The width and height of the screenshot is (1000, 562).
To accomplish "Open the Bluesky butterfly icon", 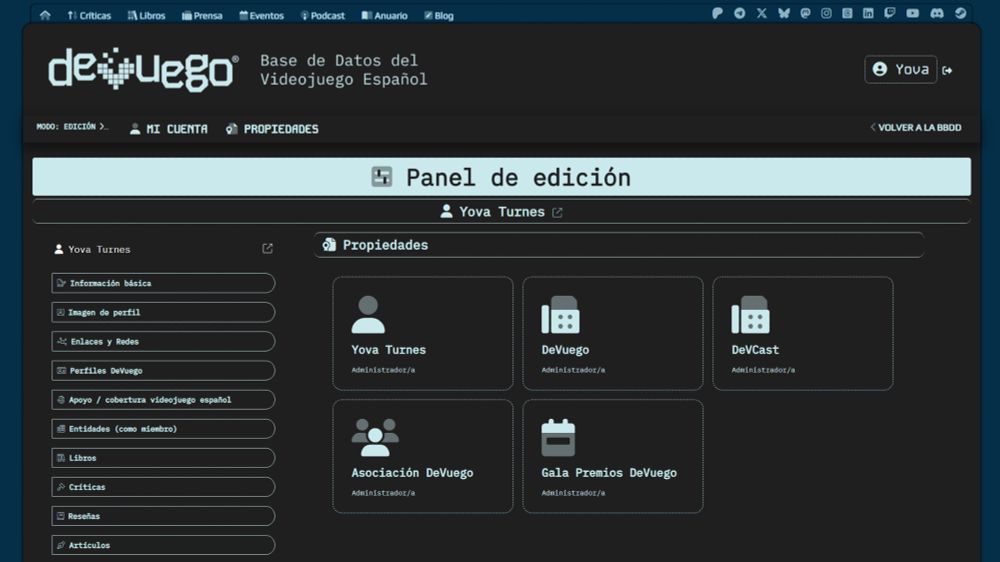I will 784,13.
